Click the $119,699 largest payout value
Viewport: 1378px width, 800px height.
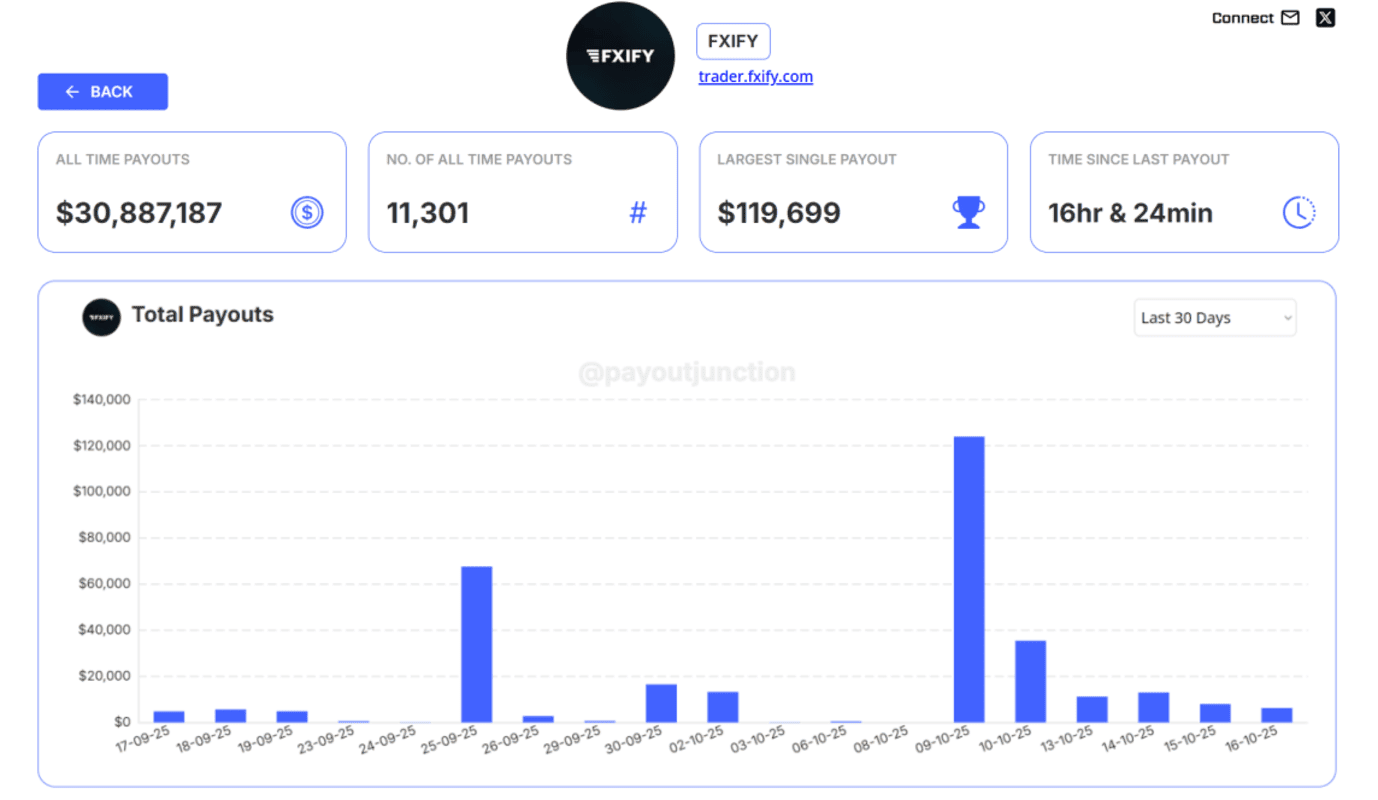pyautogui.click(x=779, y=213)
